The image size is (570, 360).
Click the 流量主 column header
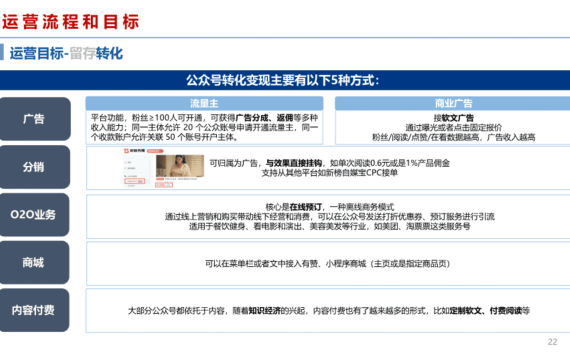204,103
